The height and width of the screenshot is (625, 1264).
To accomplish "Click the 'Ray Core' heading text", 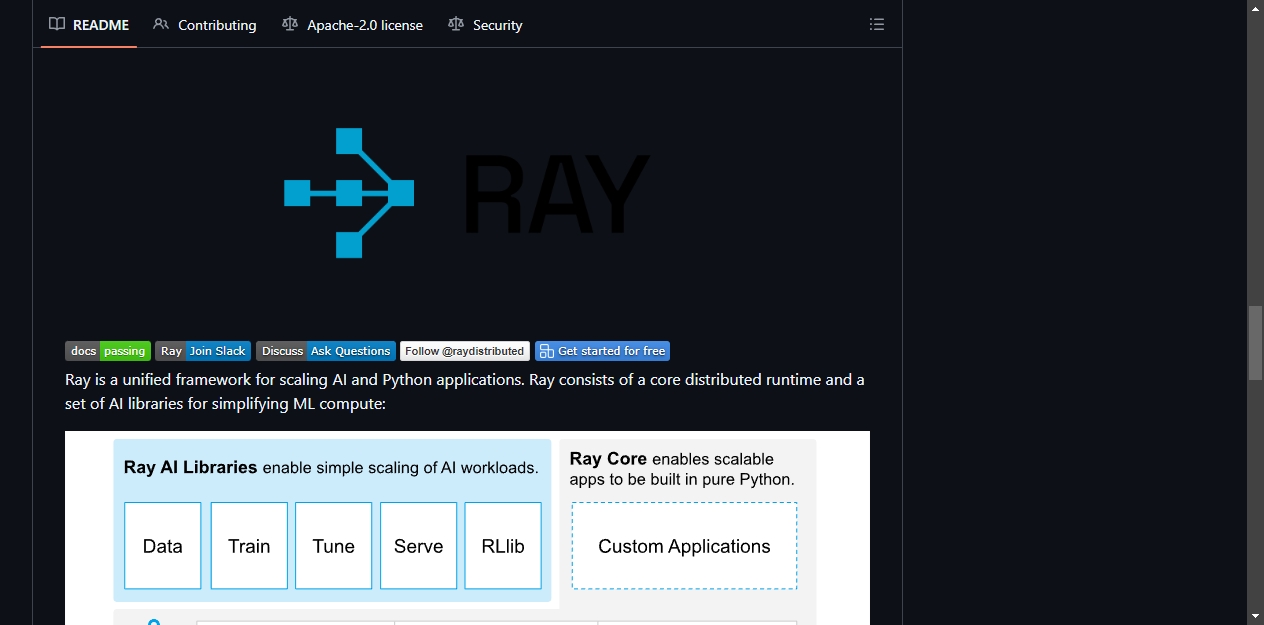I will pyautogui.click(x=608, y=459).
